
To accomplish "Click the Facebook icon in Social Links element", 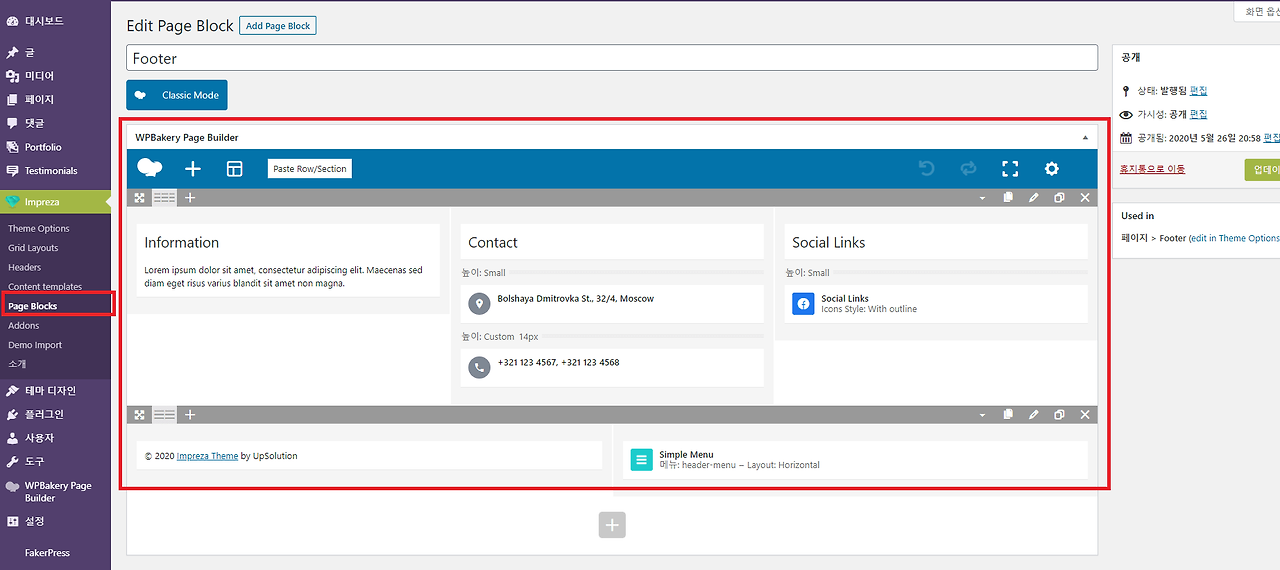I will point(803,303).
